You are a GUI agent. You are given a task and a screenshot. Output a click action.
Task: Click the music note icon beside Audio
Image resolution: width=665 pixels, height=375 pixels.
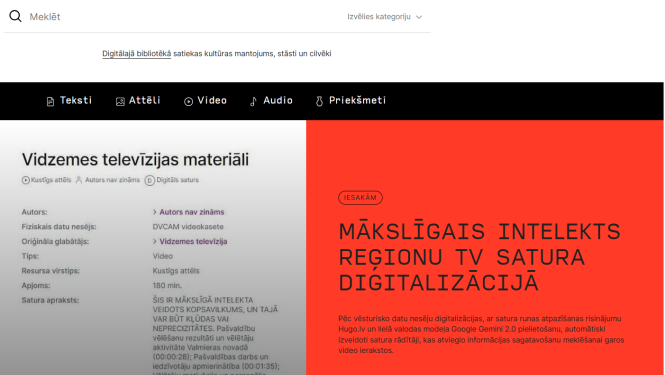click(253, 101)
